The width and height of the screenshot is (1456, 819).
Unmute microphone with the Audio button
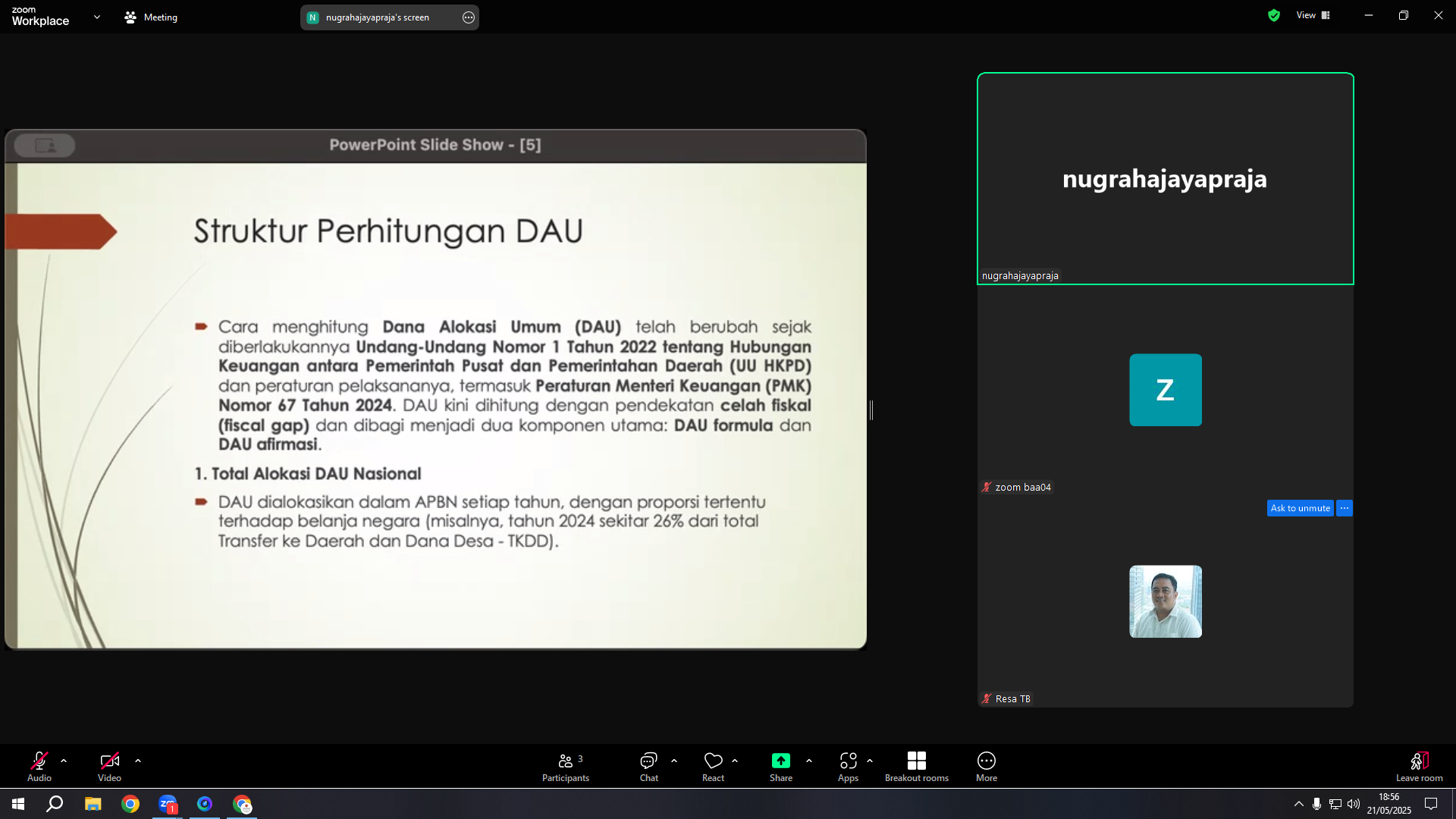39,766
